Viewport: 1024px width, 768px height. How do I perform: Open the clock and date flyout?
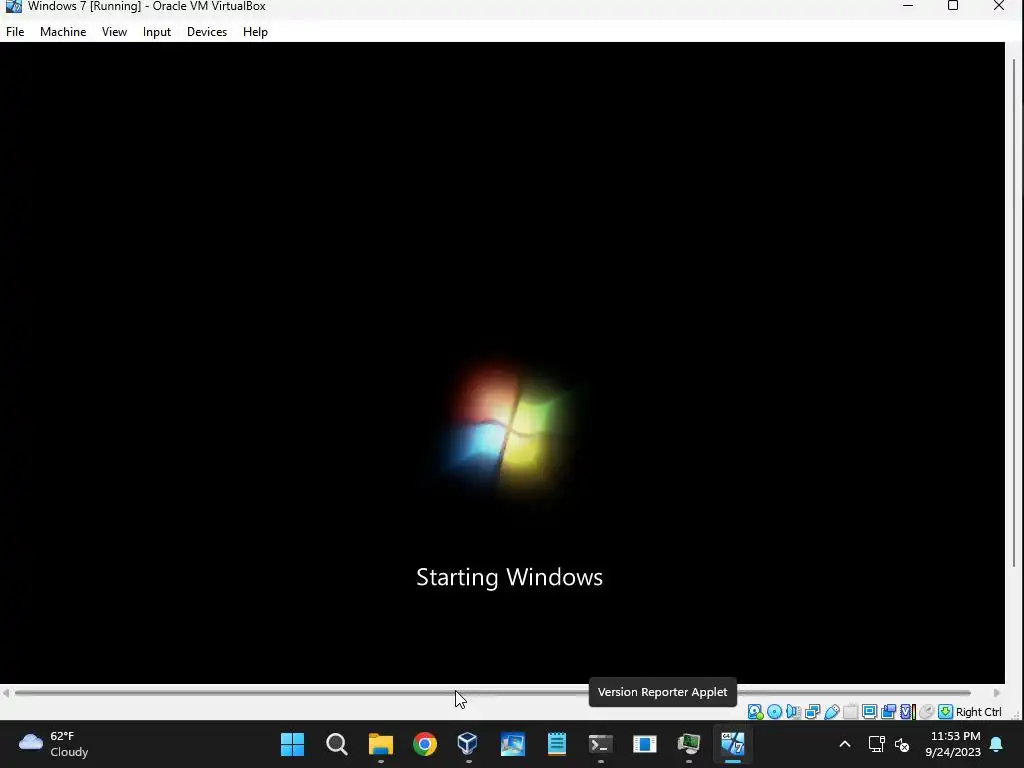[x=953, y=744]
